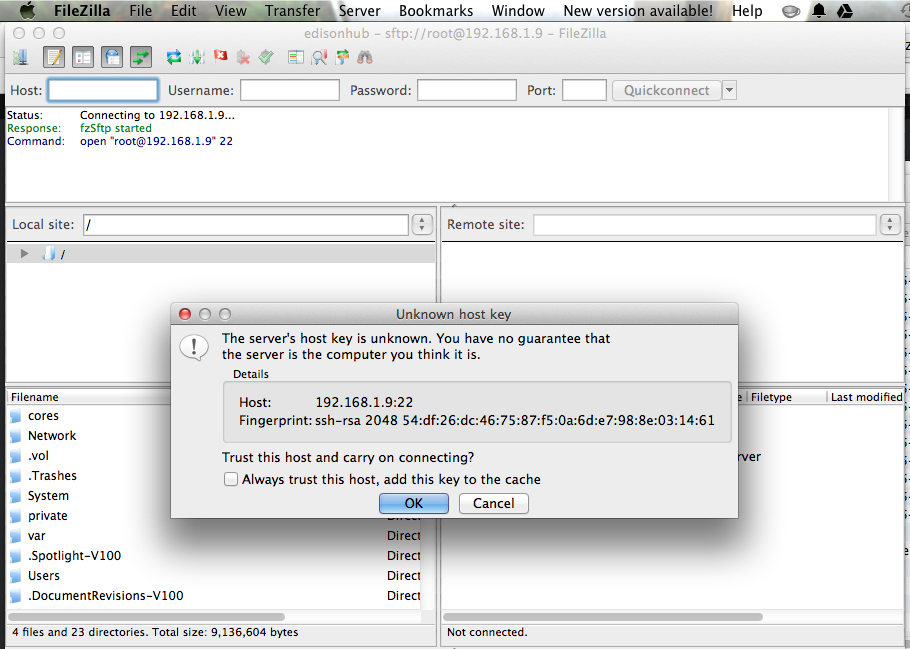Click the Quickconnect button
The height and width of the screenshot is (649, 910).
[x=667, y=91]
